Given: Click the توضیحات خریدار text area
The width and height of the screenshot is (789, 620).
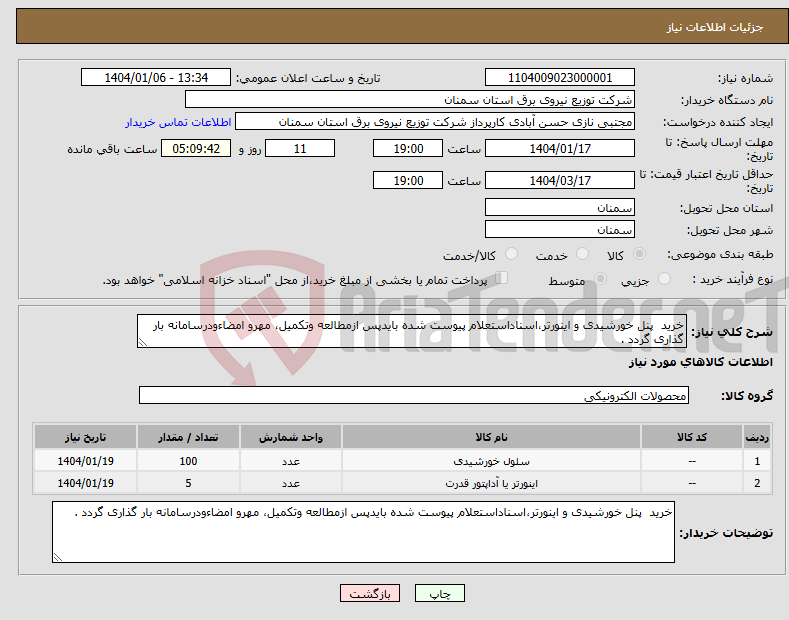Looking at the screenshot, I should coord(363,532).
